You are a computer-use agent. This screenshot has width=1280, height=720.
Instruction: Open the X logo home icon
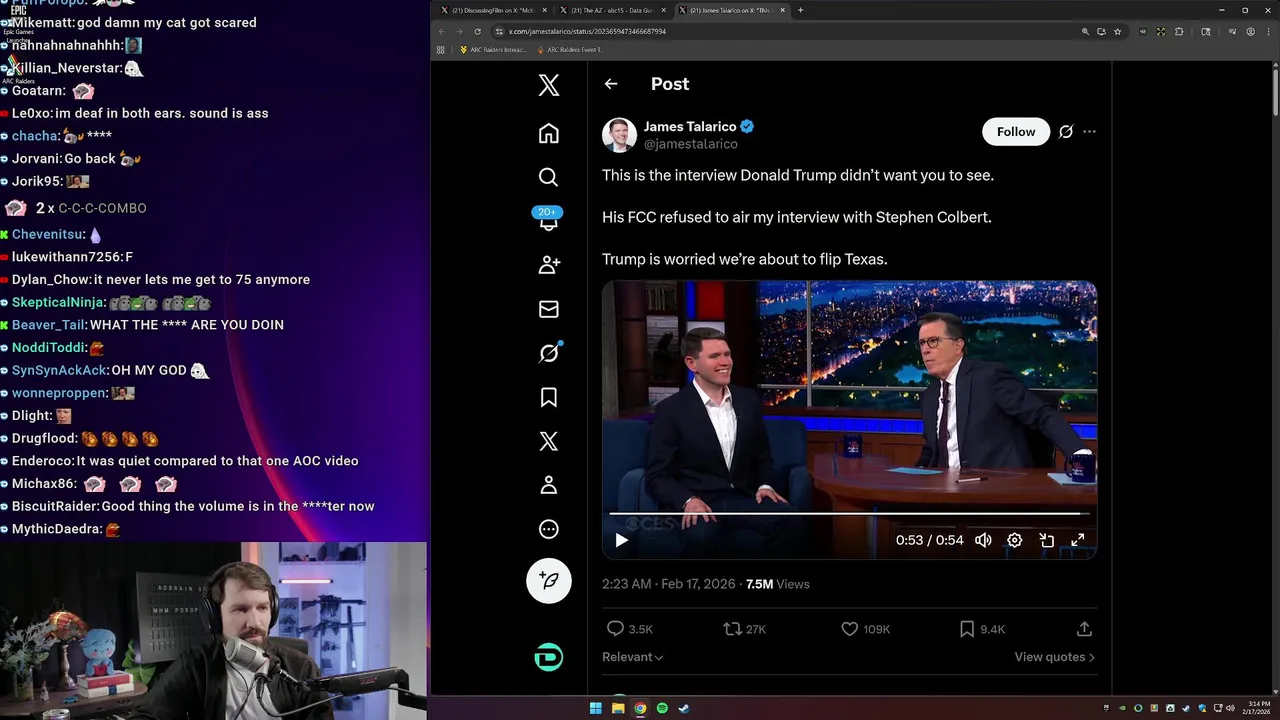click(x=548, y=85)
